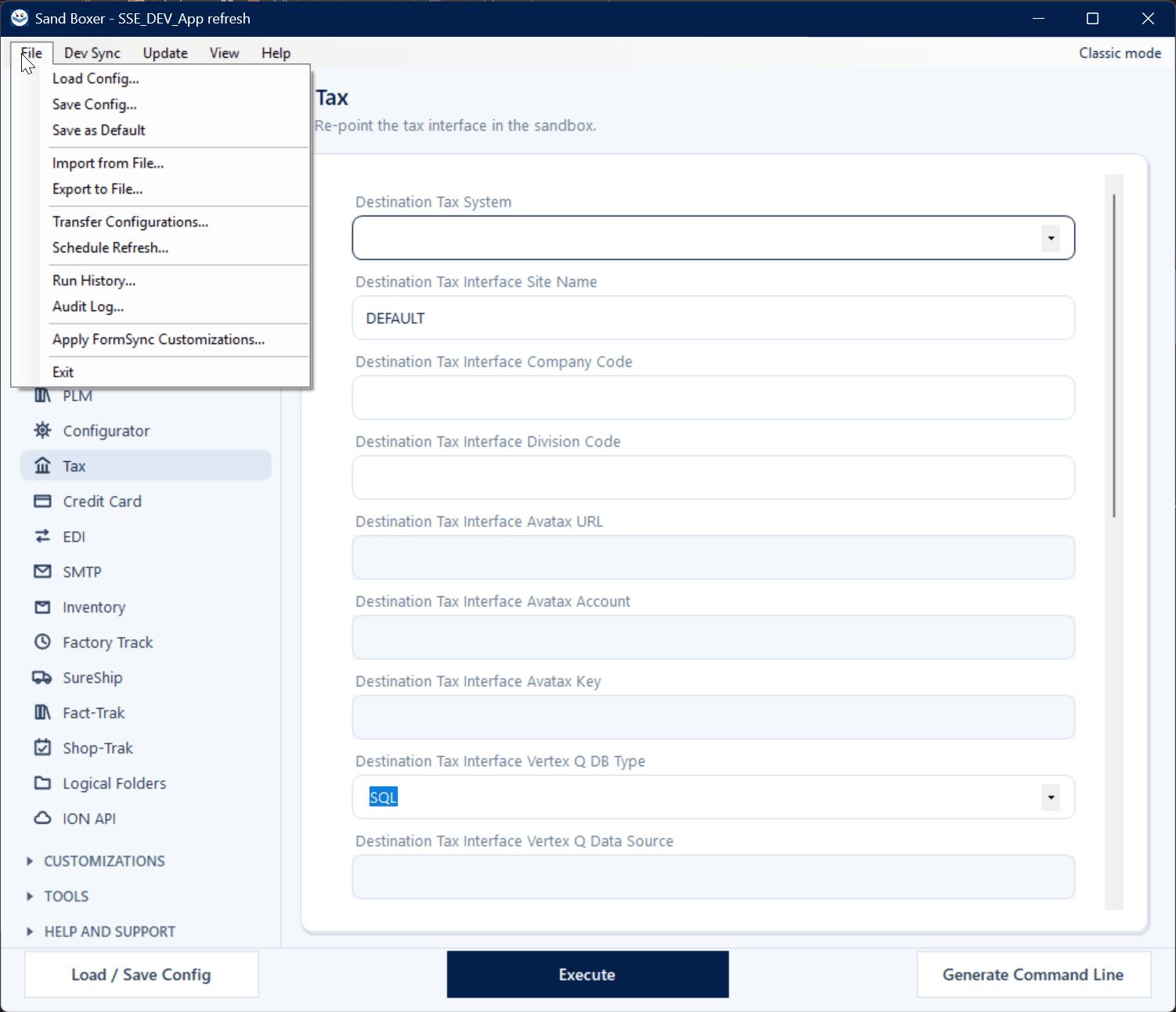
Task: Open the Destination Tax System dropdown arrow
Action: pyautogui.click(x=1051, y=238)
